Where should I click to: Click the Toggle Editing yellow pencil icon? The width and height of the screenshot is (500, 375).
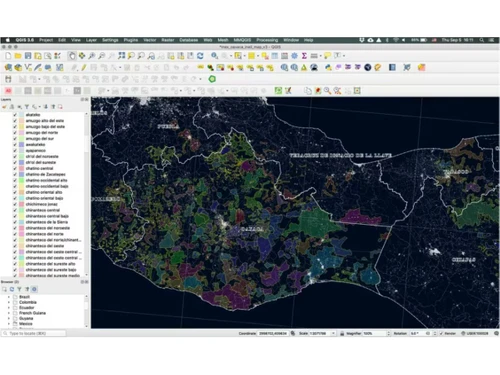pos(84,67)
